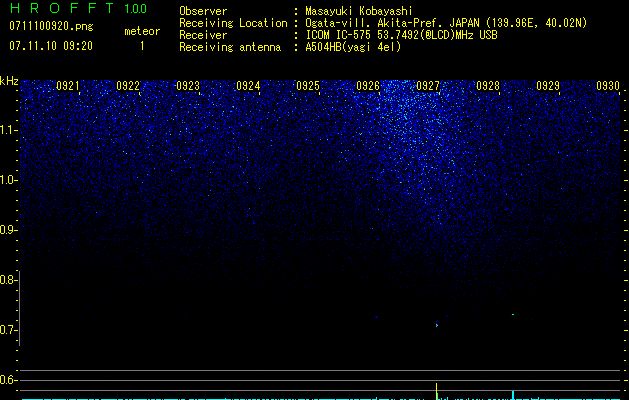629x400 pixels.
Task: Click the 0922 time marker
Action: point(128,86)
